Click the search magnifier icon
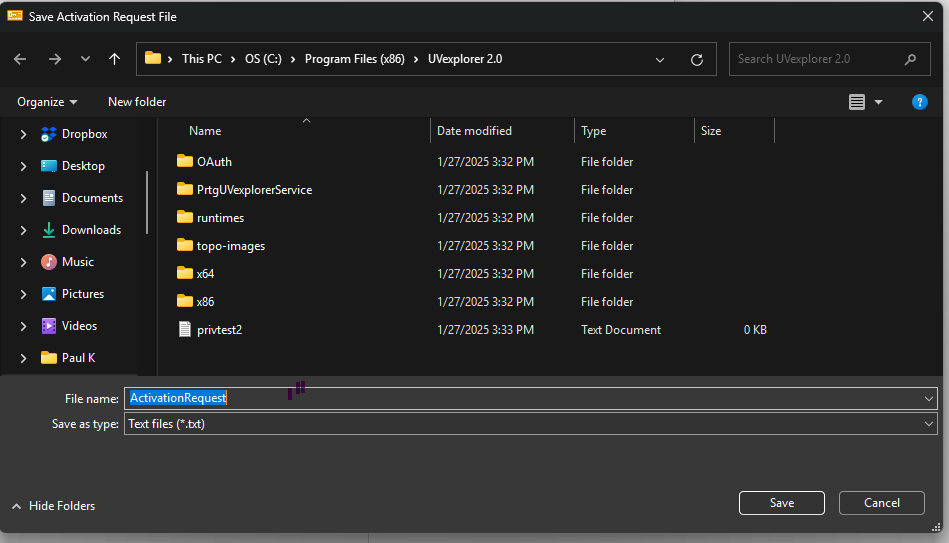The width and height of the screenshot is (949, 543). click(x=910, y=59)
